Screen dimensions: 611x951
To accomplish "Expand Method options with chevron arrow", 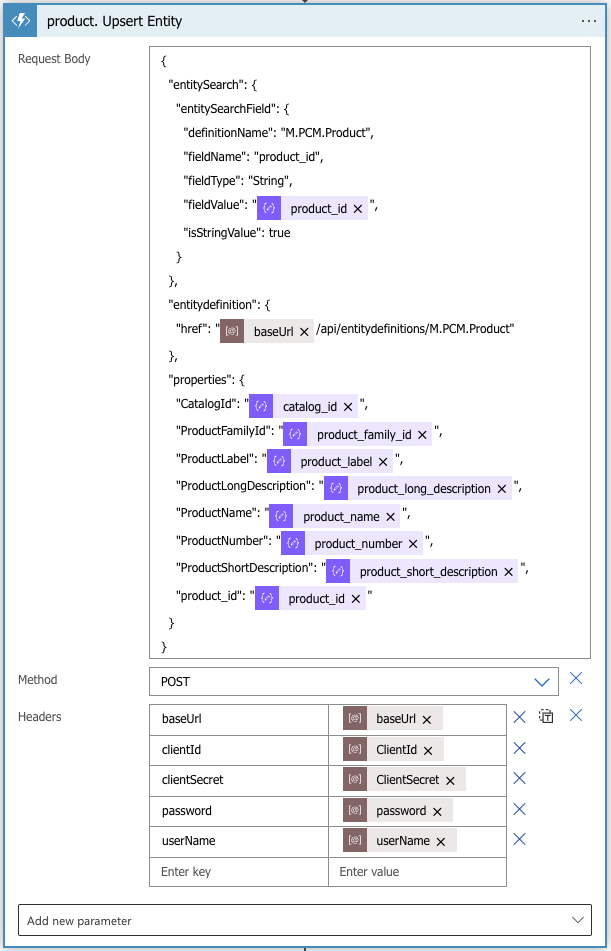I will 542,682.
